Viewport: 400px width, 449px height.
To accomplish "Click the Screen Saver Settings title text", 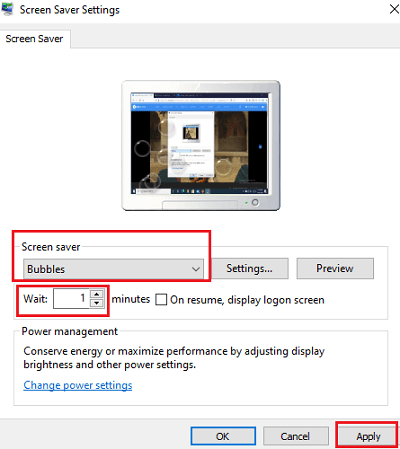I will click(69, 10).
